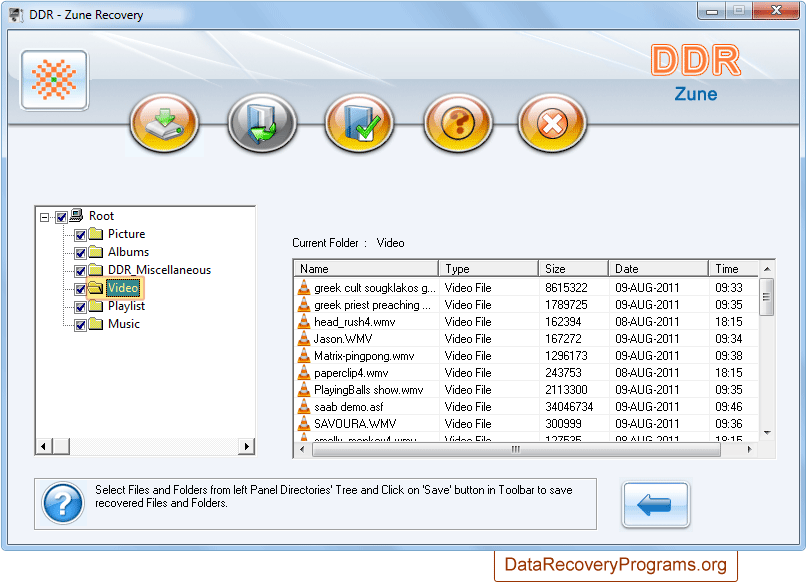Click VLC icon beside head_rush4.wmv

click(304, 322)
